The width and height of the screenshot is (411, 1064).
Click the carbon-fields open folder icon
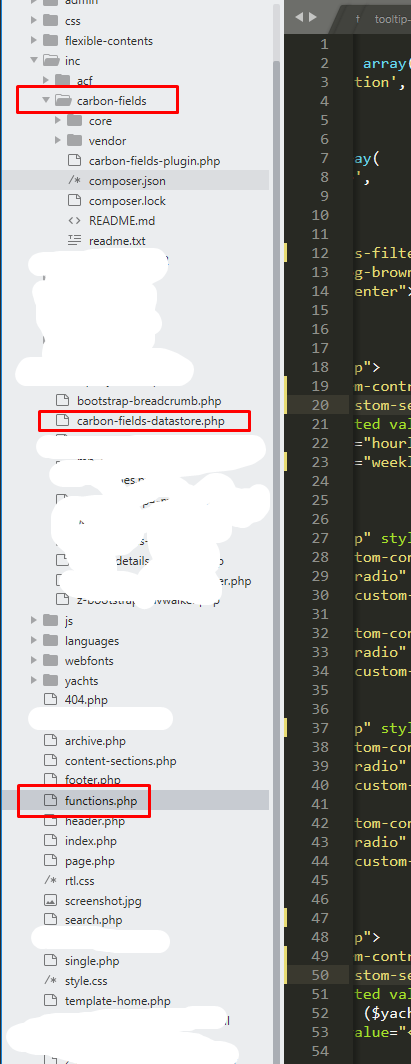tap(63, 100)
